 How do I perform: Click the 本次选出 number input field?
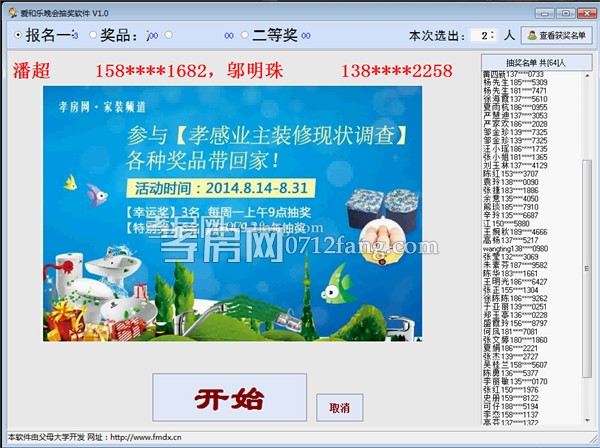click(x=482, y=35)
